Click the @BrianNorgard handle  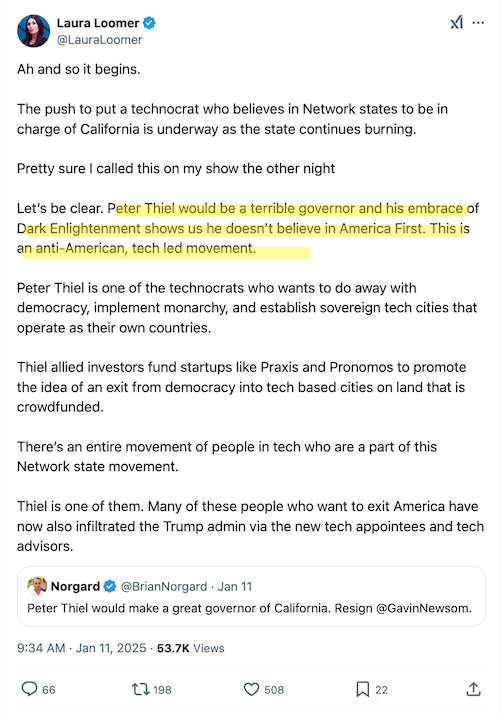point(163,586)
